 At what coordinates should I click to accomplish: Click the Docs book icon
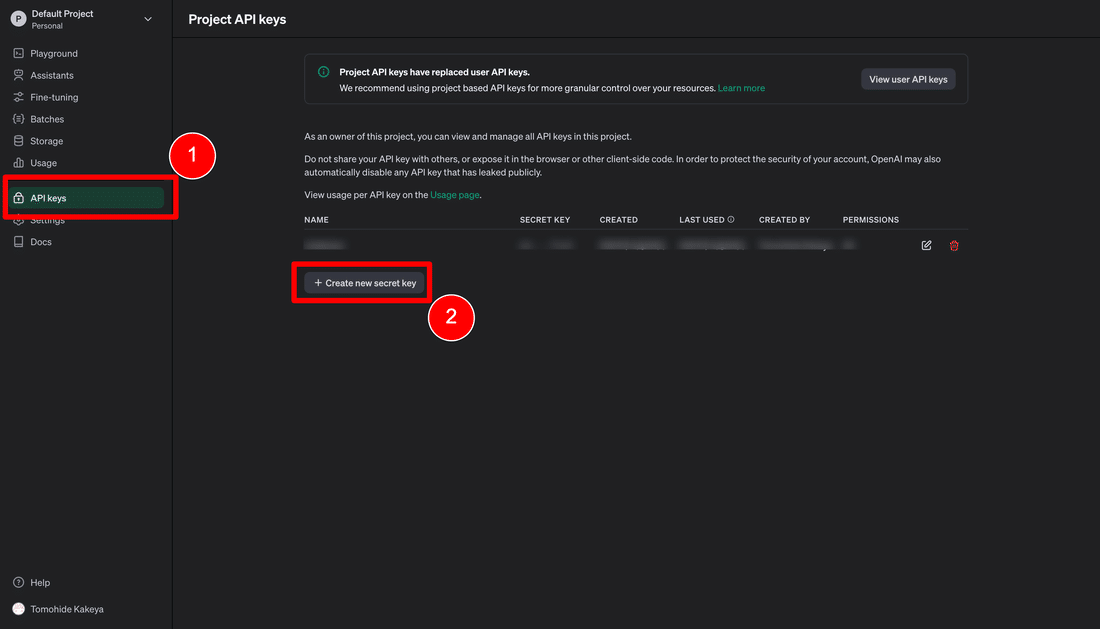click(19, 242)
